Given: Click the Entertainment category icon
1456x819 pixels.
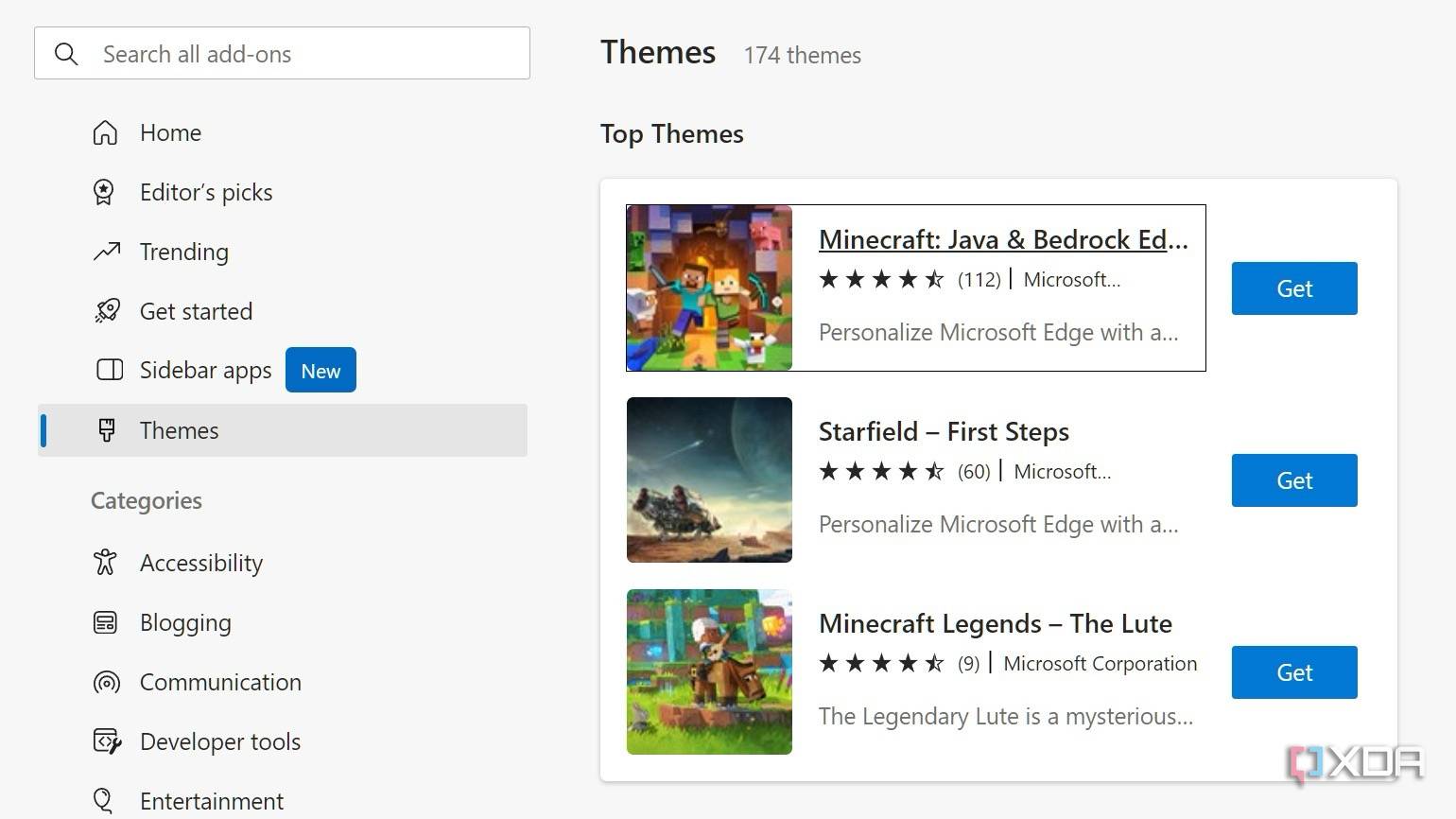Looking at the screenshot, I should 104,801.
